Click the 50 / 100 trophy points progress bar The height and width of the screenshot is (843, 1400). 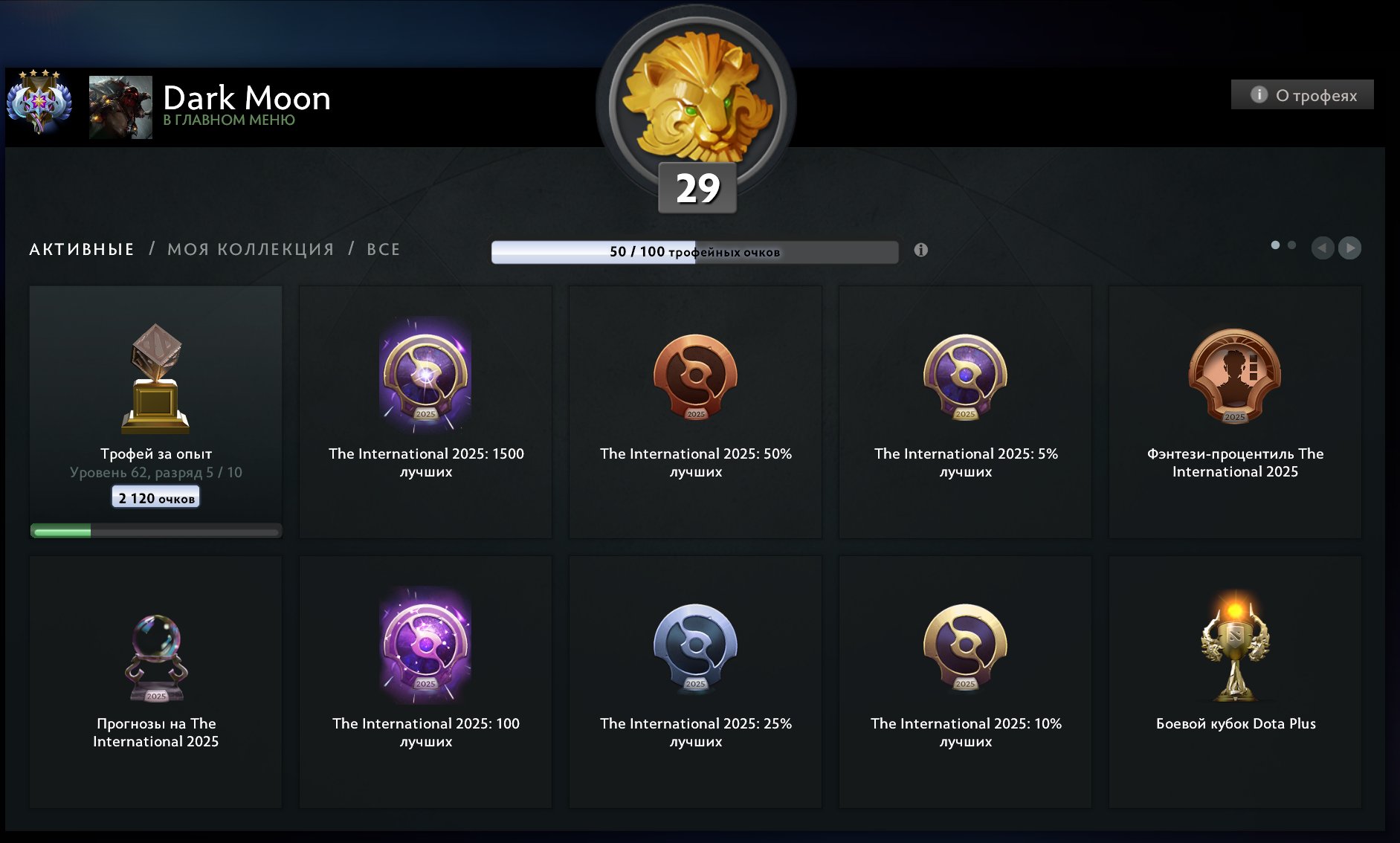tap(694, 252)
